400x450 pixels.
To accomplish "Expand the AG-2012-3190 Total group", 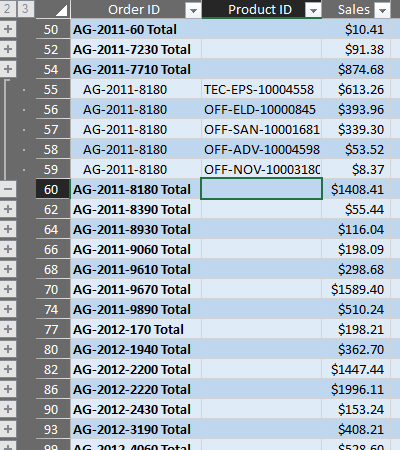I will click(x=8, y=429).
